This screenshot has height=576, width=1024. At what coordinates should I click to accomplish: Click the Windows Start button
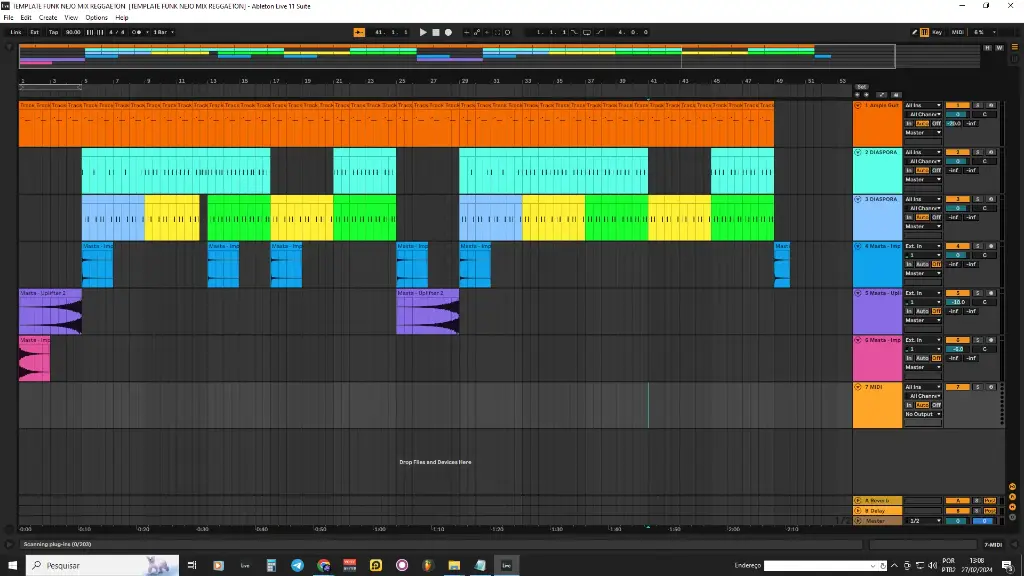click(x=12, y=566)
